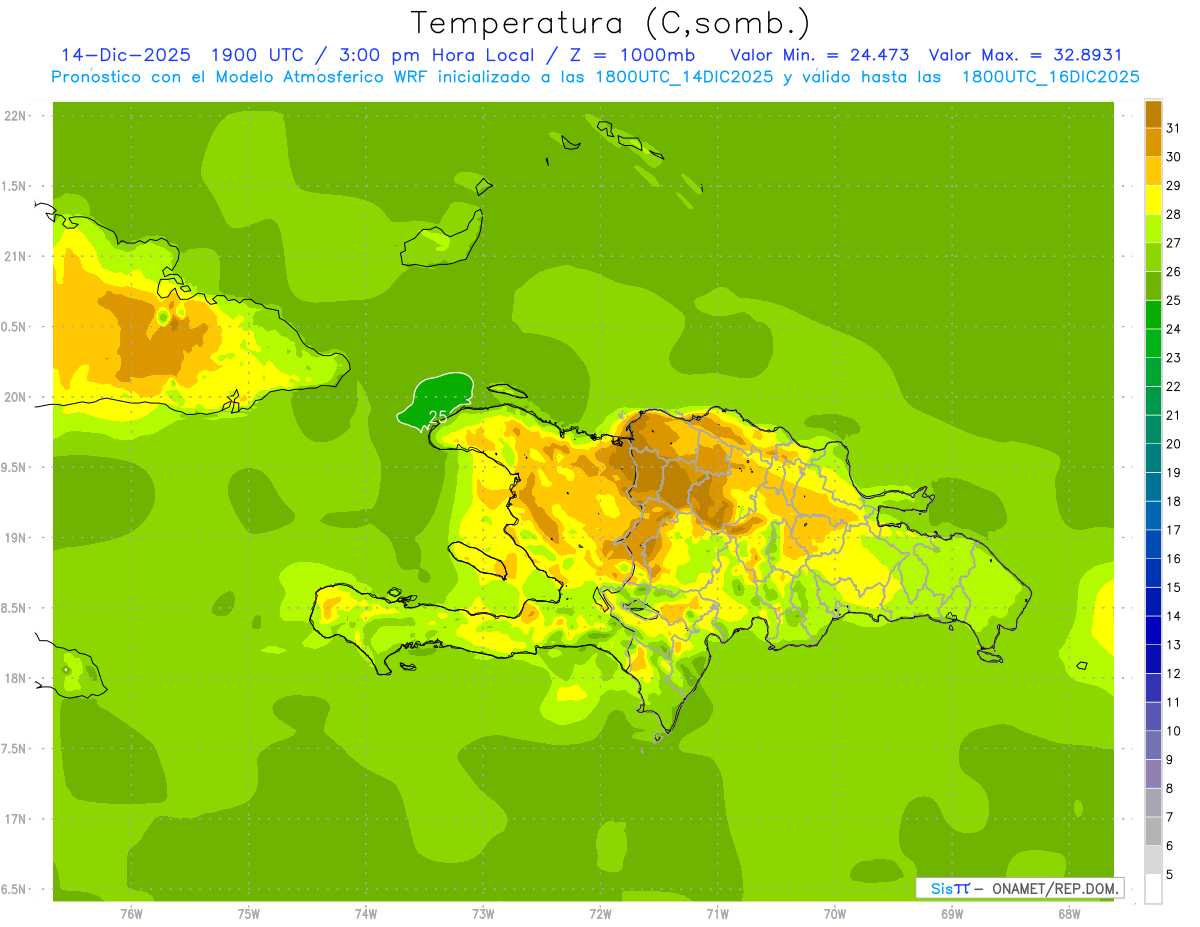This screenshot has height=927, width=1200.
Task: Click the 'Valor Min. = 24.473' value
Action: coord(820,55)
